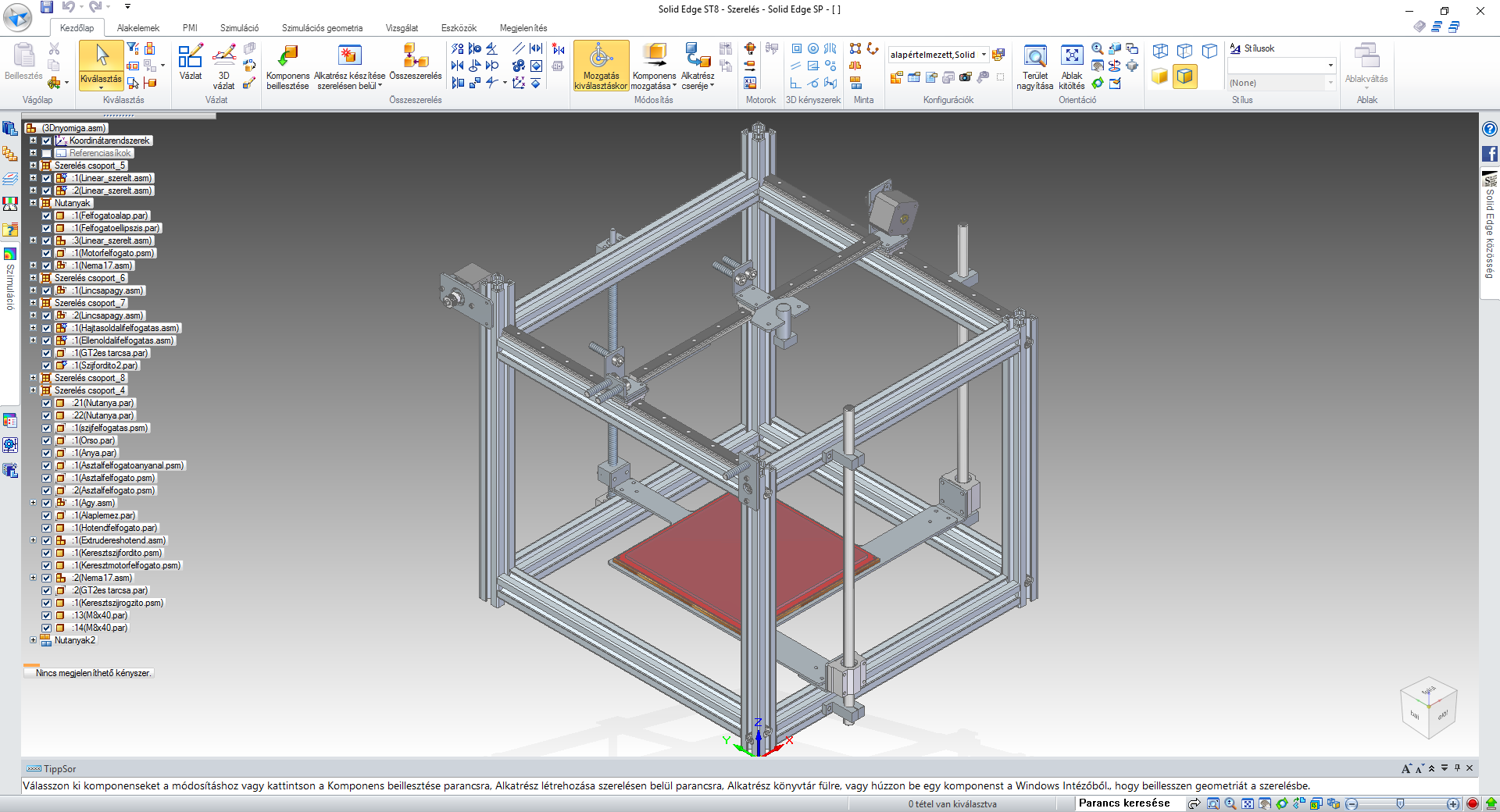Uncheck the Felfogatoalap.par visibility checkbox
This screenshot has width=1500, height=812.
coord(47,215)
